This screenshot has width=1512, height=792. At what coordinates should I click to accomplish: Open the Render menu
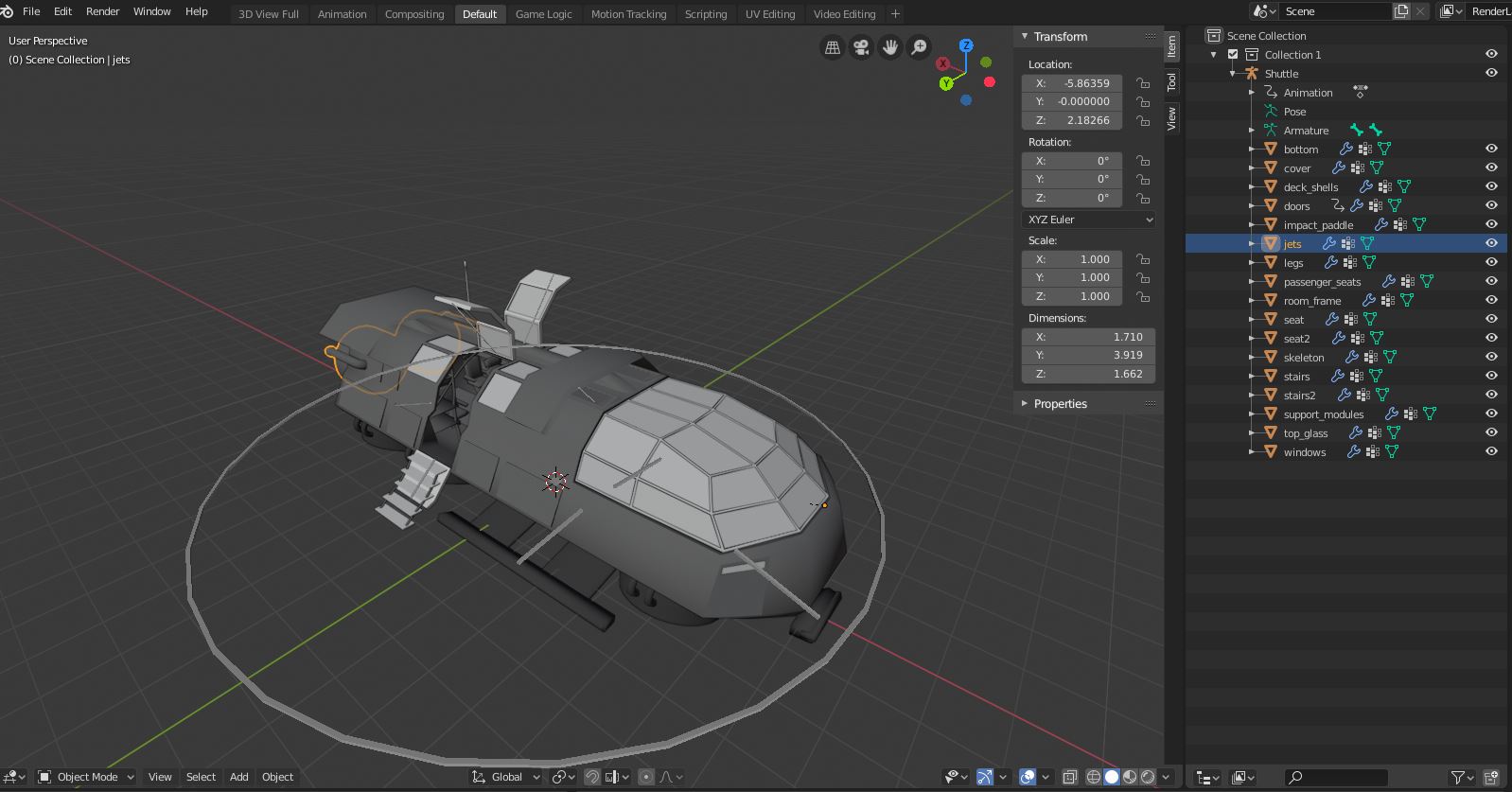tap(102, 11)
